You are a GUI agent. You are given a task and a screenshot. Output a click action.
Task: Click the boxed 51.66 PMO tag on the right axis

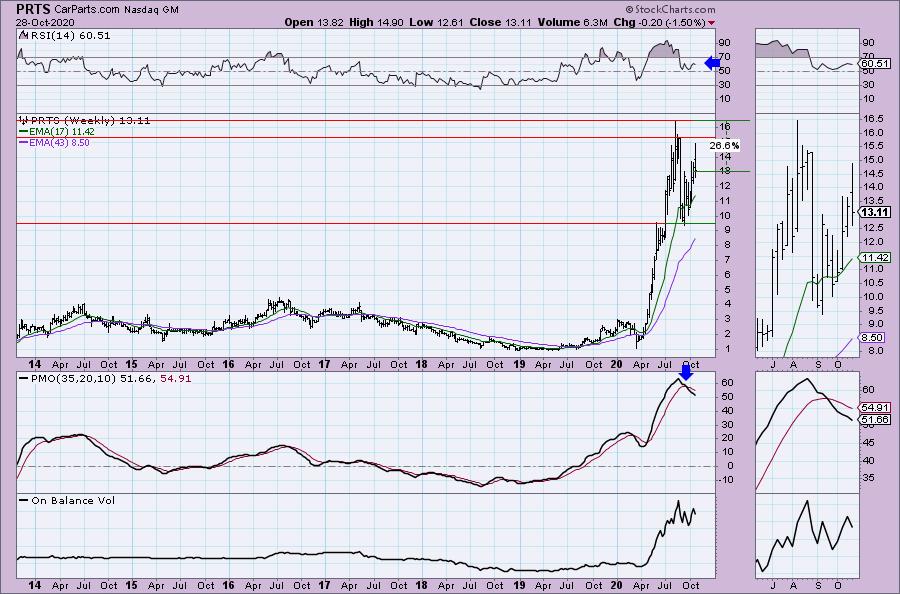pyautogui.click(x=875, y=420)
